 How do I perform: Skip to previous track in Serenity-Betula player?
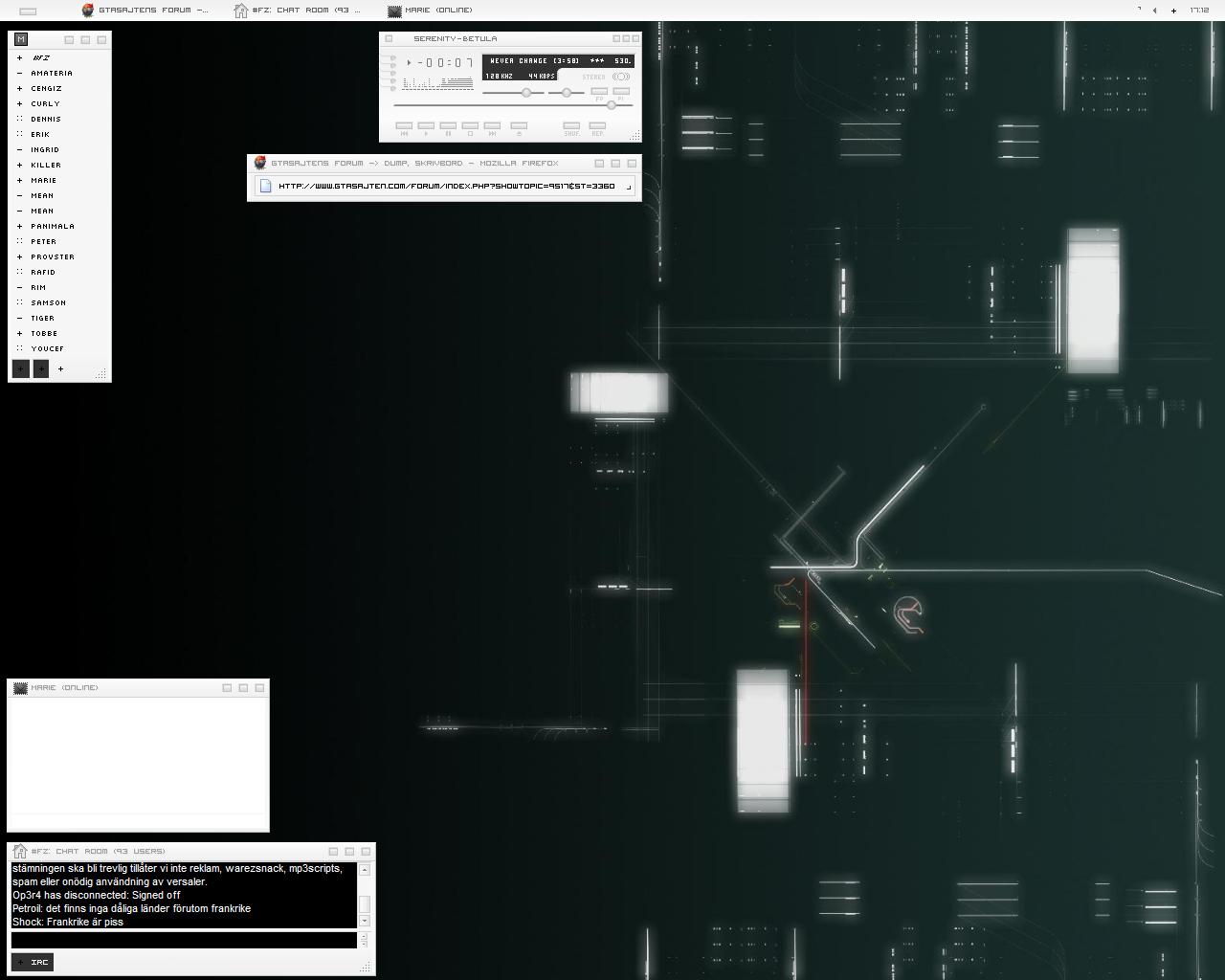pos(404,125)
